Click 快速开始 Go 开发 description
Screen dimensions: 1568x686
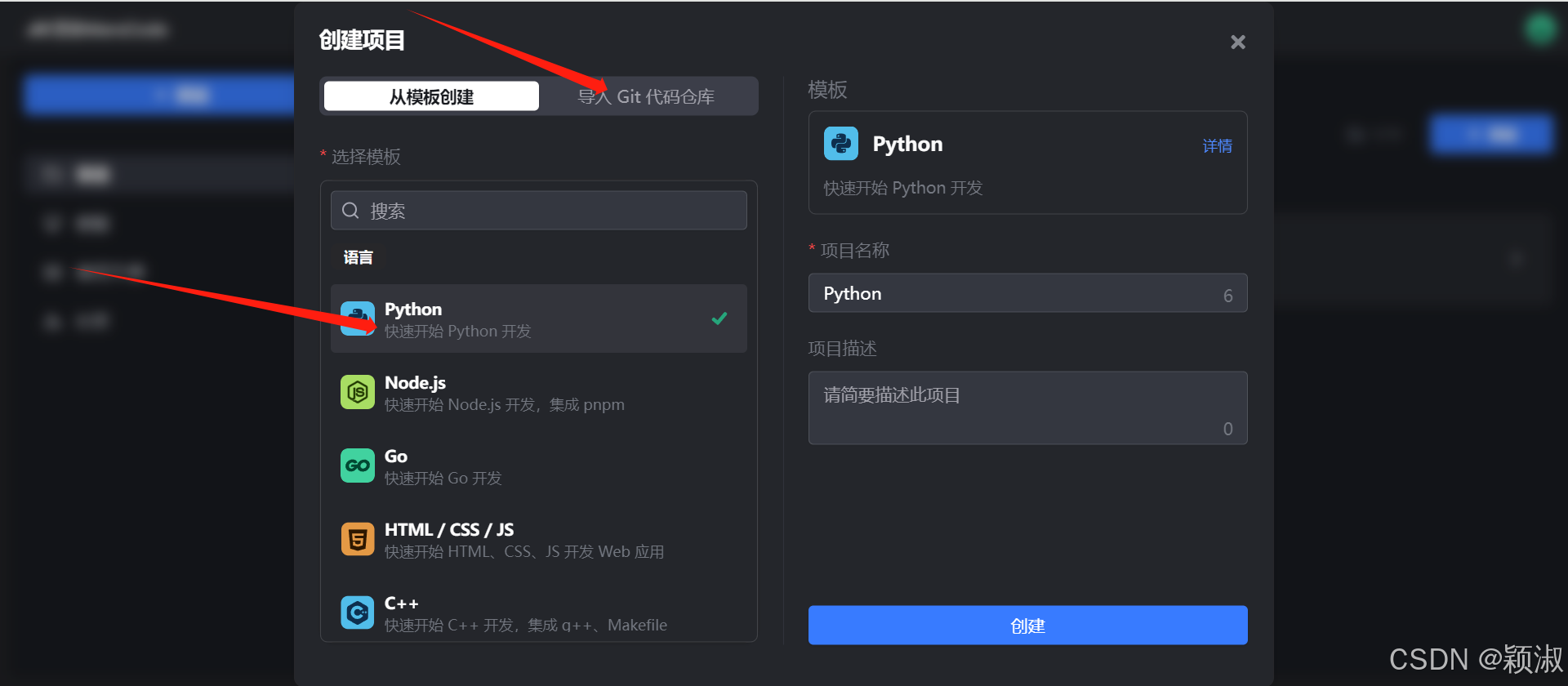443,479
